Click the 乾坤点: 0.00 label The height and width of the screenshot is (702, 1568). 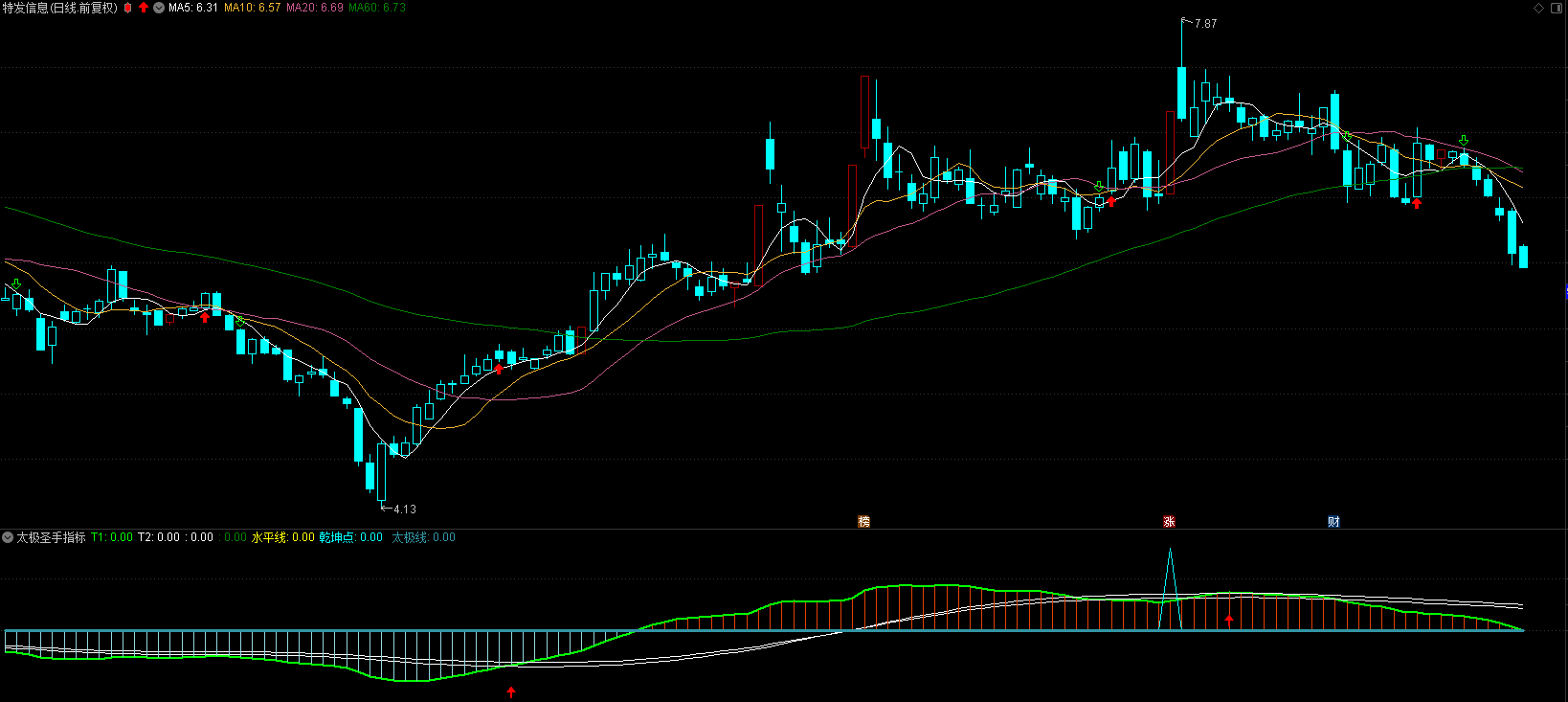pos(351,537)
